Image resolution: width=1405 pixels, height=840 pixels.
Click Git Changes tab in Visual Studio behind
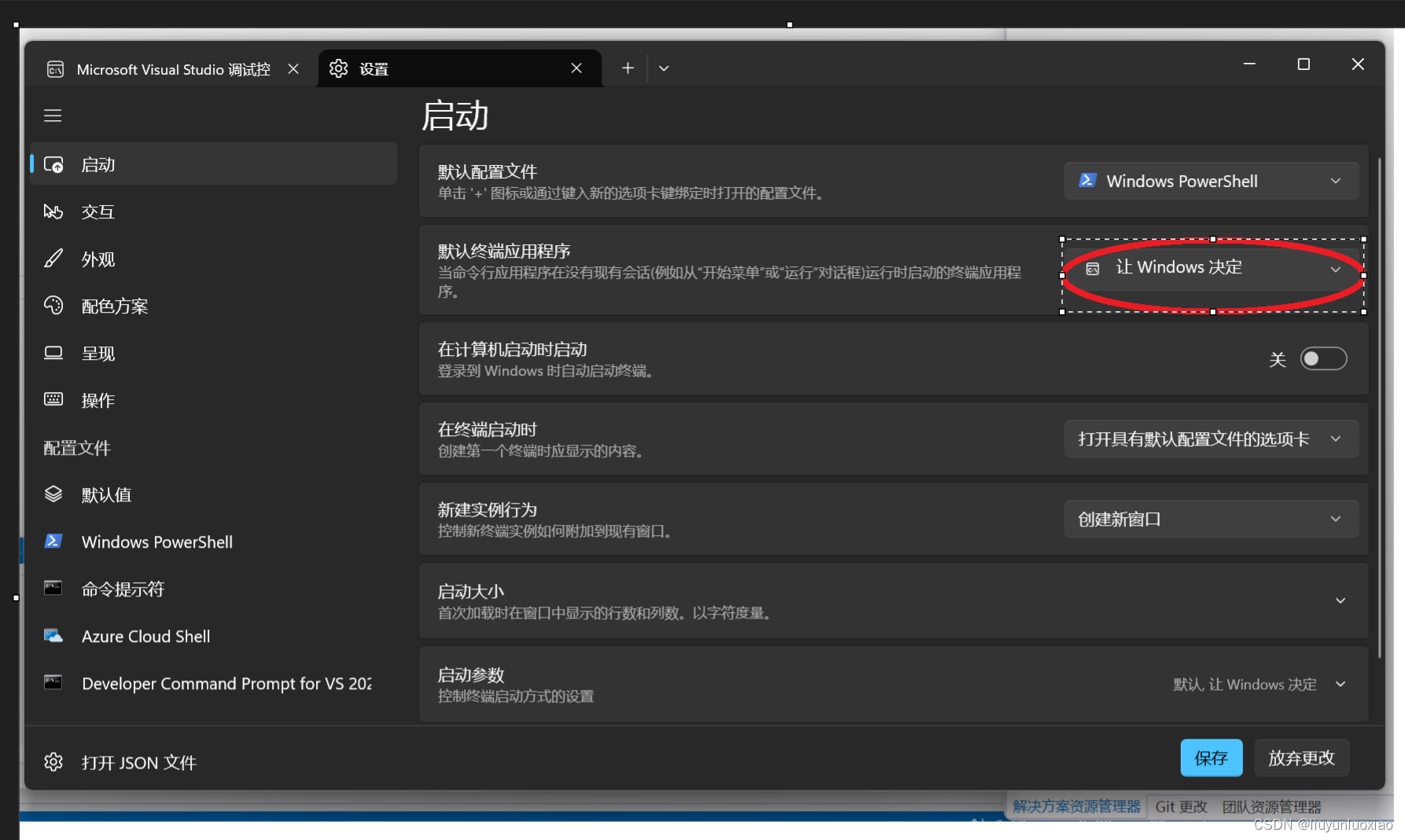pyautogui.click(x=1181, y=806)
